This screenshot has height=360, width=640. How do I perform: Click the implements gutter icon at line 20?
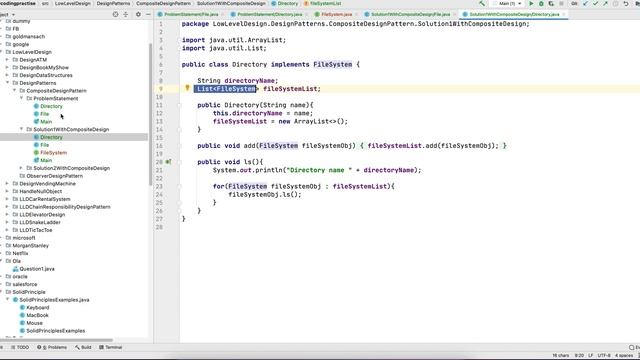point(168,162)
